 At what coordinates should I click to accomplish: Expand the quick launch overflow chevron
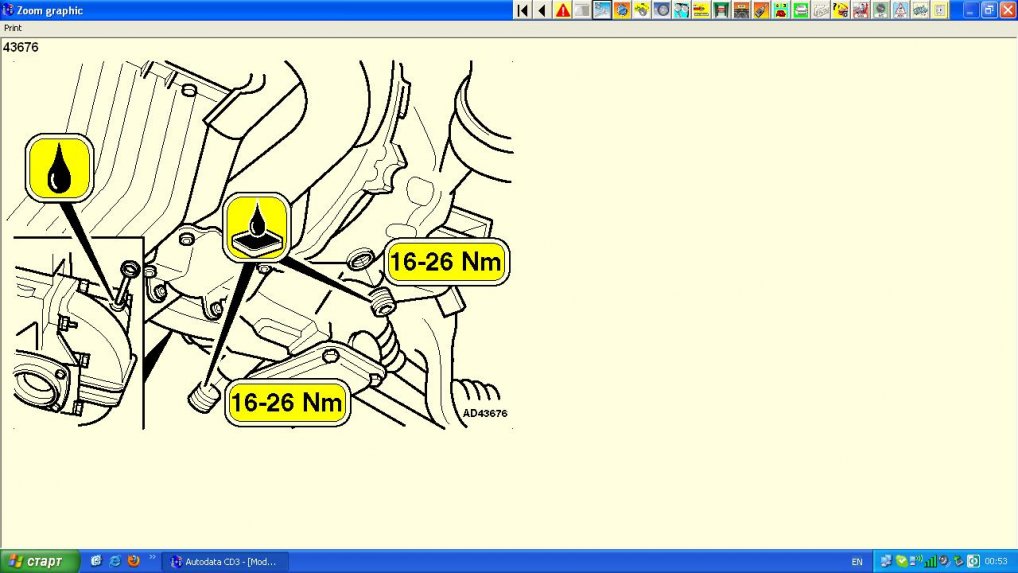(152, 558)
